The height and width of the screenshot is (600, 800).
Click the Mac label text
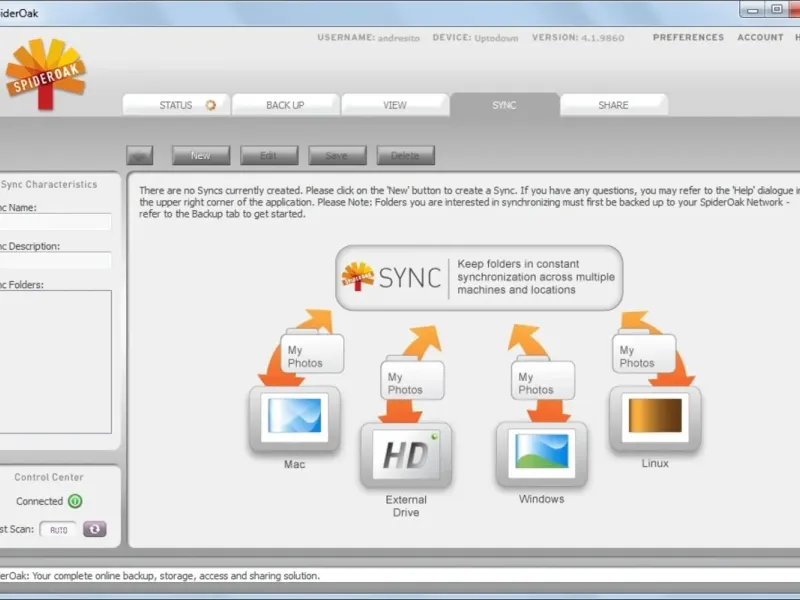pos(294,464)
